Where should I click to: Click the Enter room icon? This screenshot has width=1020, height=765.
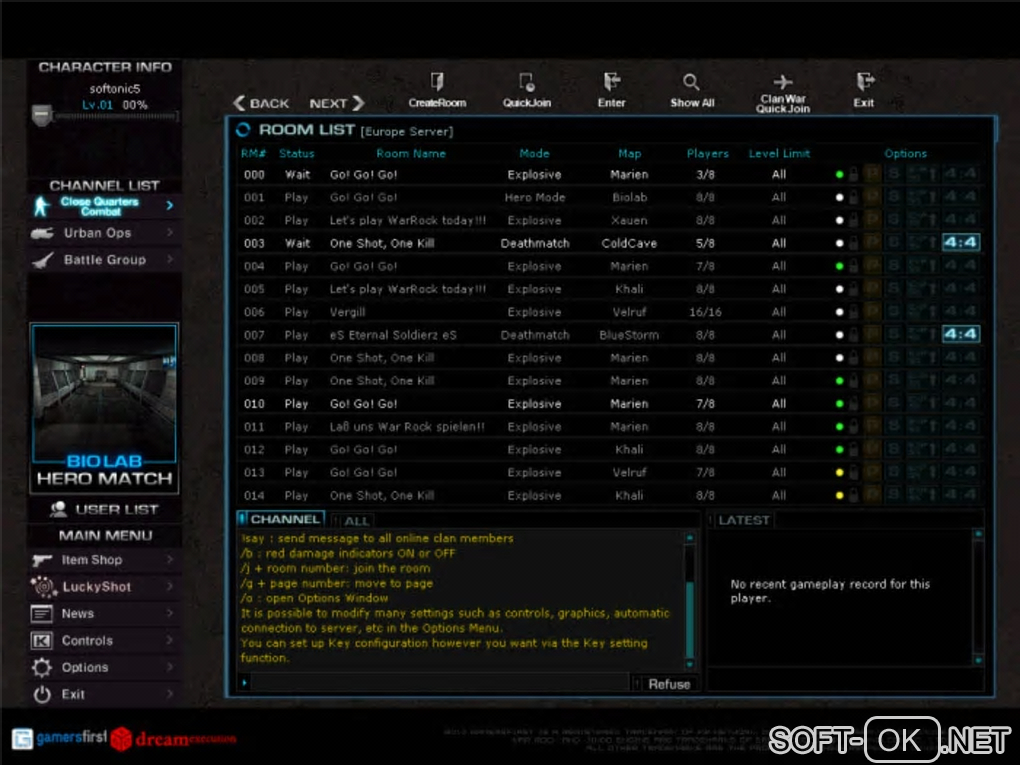[611, 82]
